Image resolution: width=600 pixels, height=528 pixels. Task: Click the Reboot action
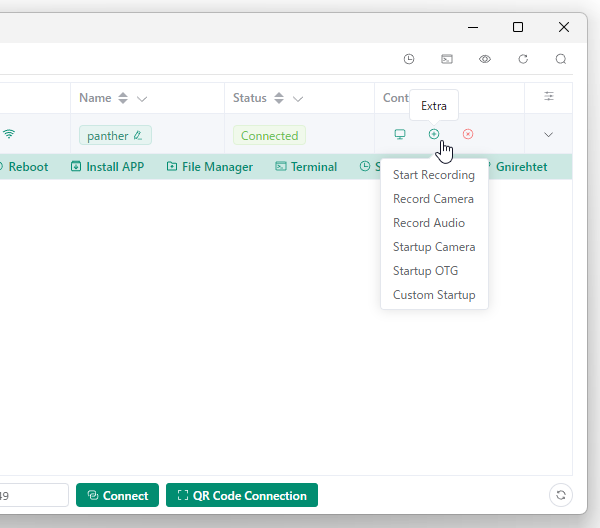tap(24, 167)
